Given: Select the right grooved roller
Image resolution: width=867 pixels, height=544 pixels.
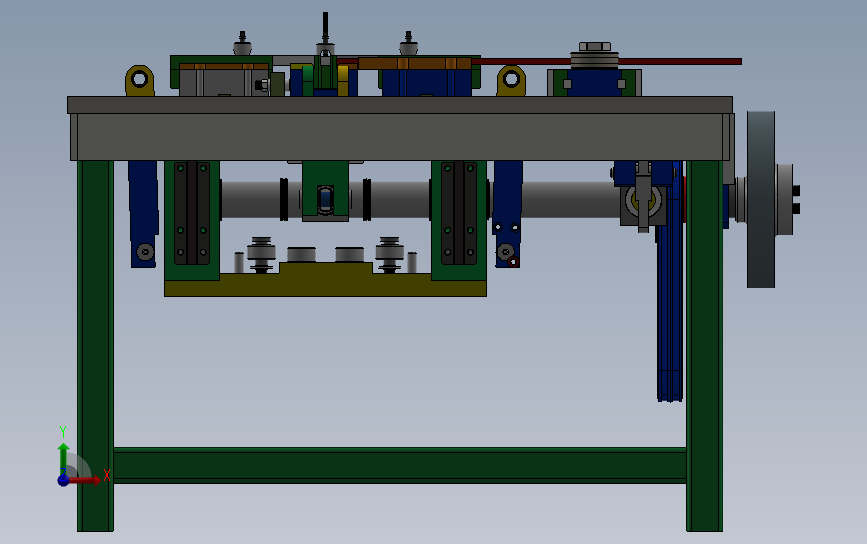Looking at the screenshot, I should click(389, 254).
